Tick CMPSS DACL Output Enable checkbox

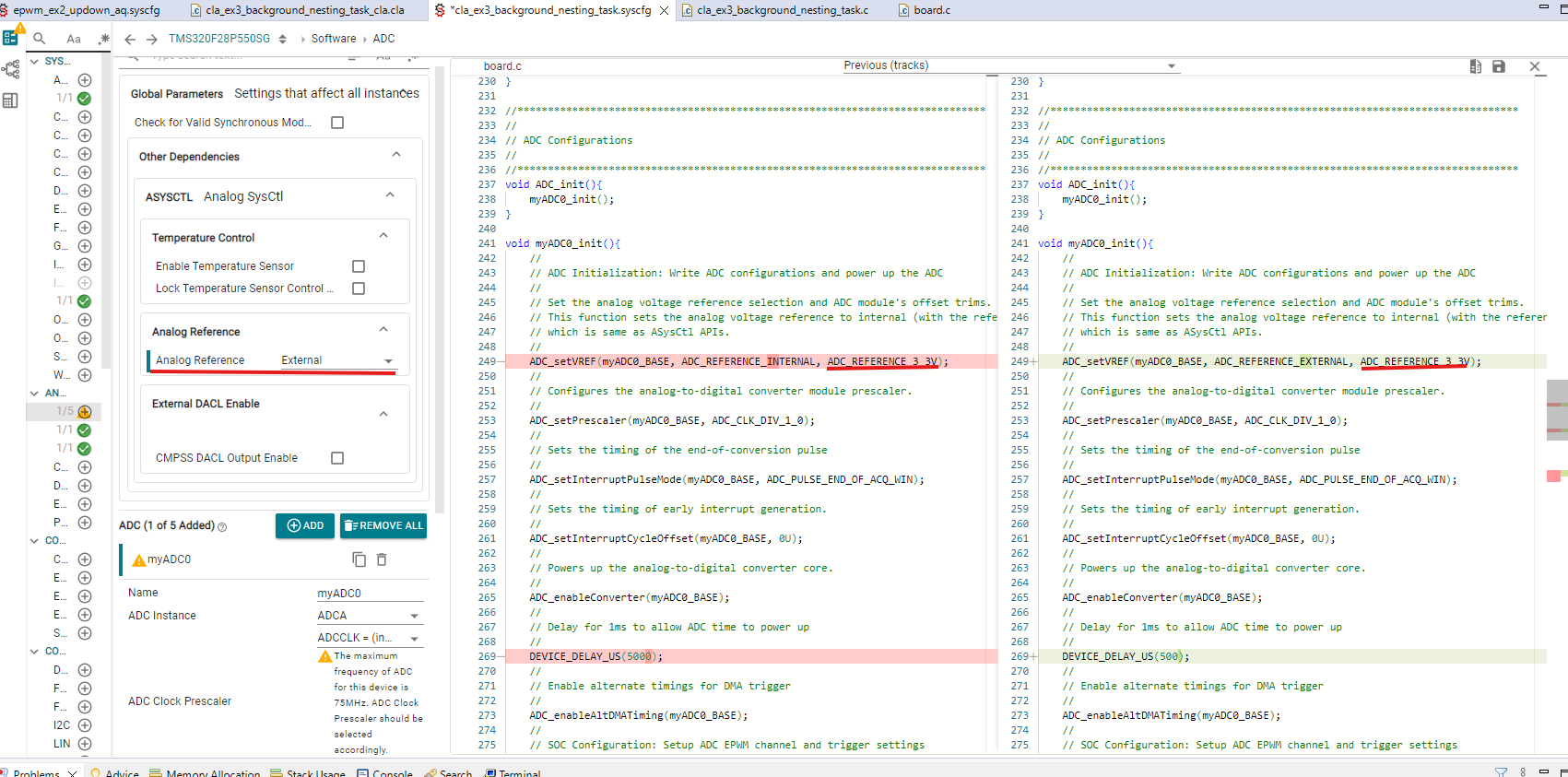click(337, 458)
